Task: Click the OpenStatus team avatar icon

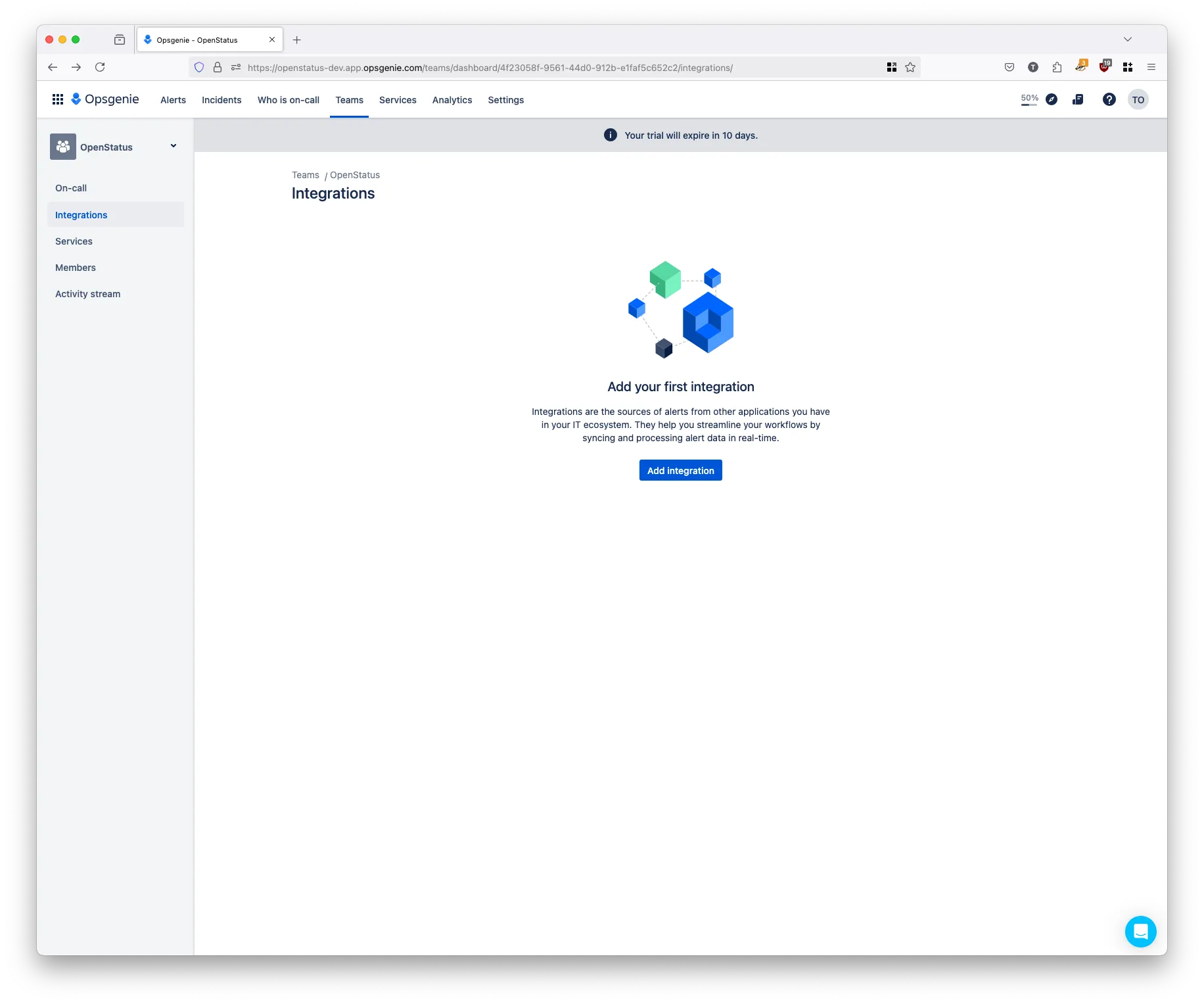Action: click(62, 146)
